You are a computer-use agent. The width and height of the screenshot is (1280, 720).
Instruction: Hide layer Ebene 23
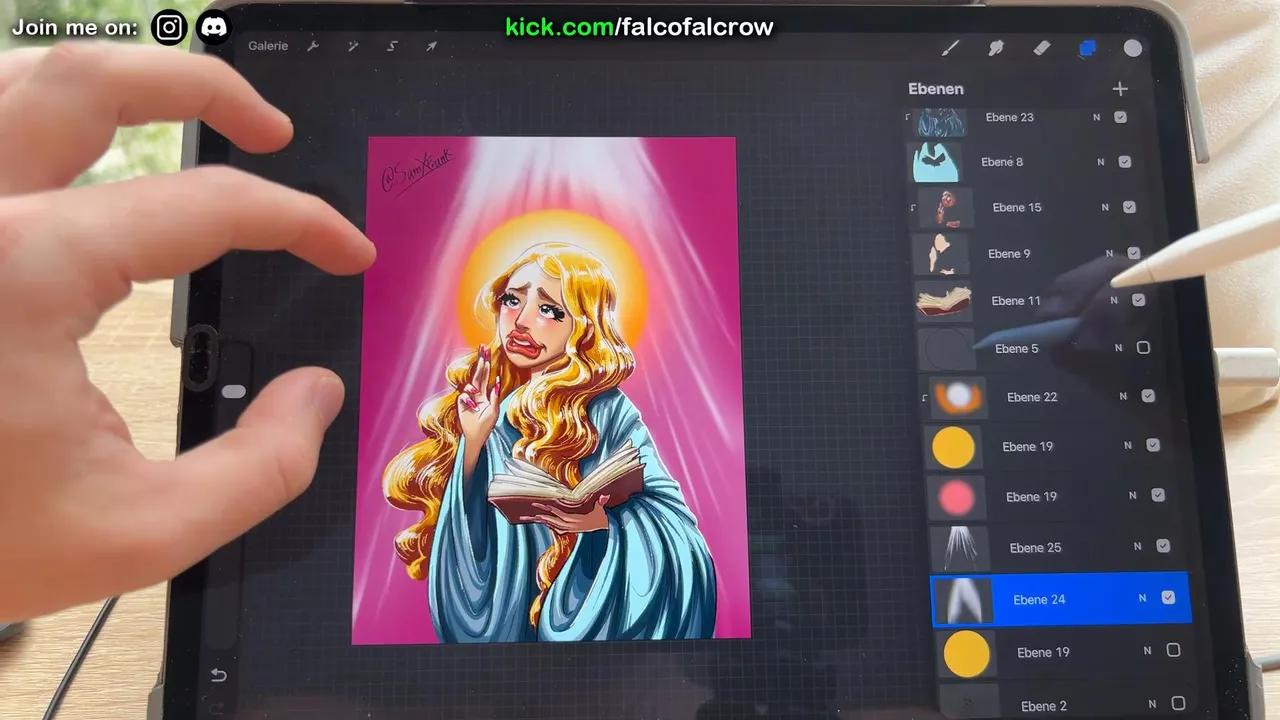1120,117
